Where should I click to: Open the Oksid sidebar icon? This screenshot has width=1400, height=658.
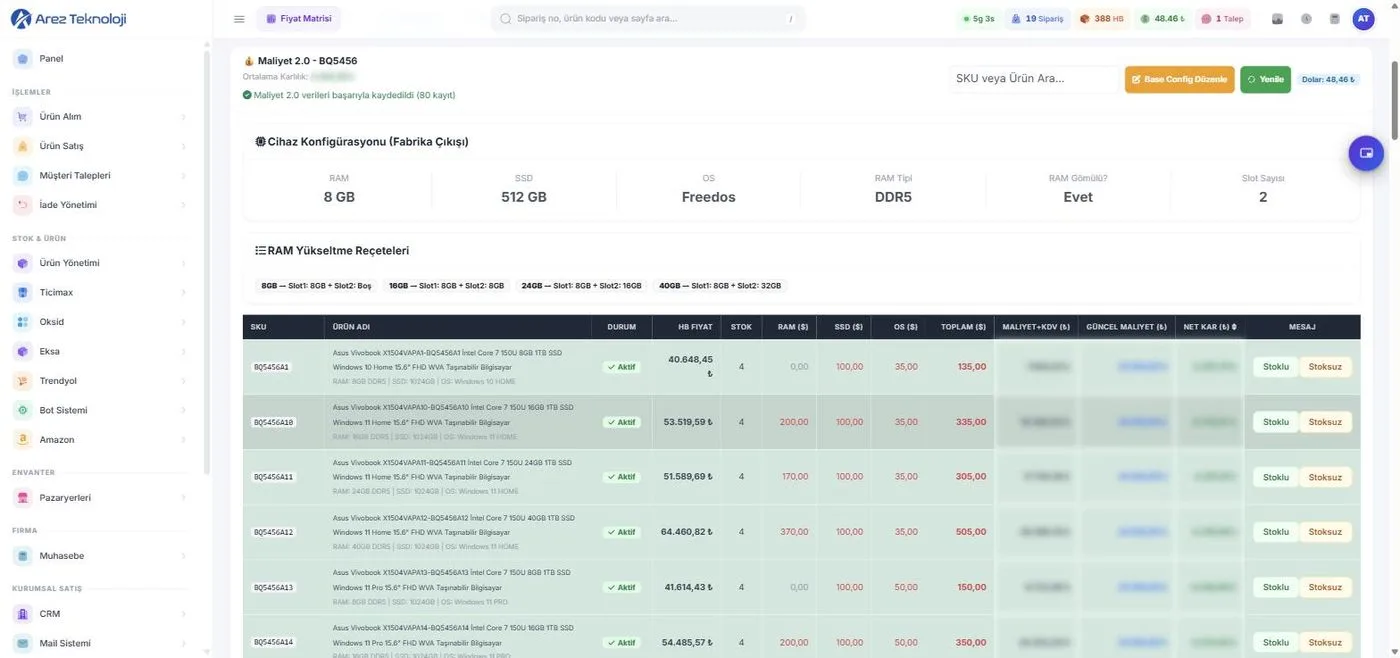coord(22,322)
